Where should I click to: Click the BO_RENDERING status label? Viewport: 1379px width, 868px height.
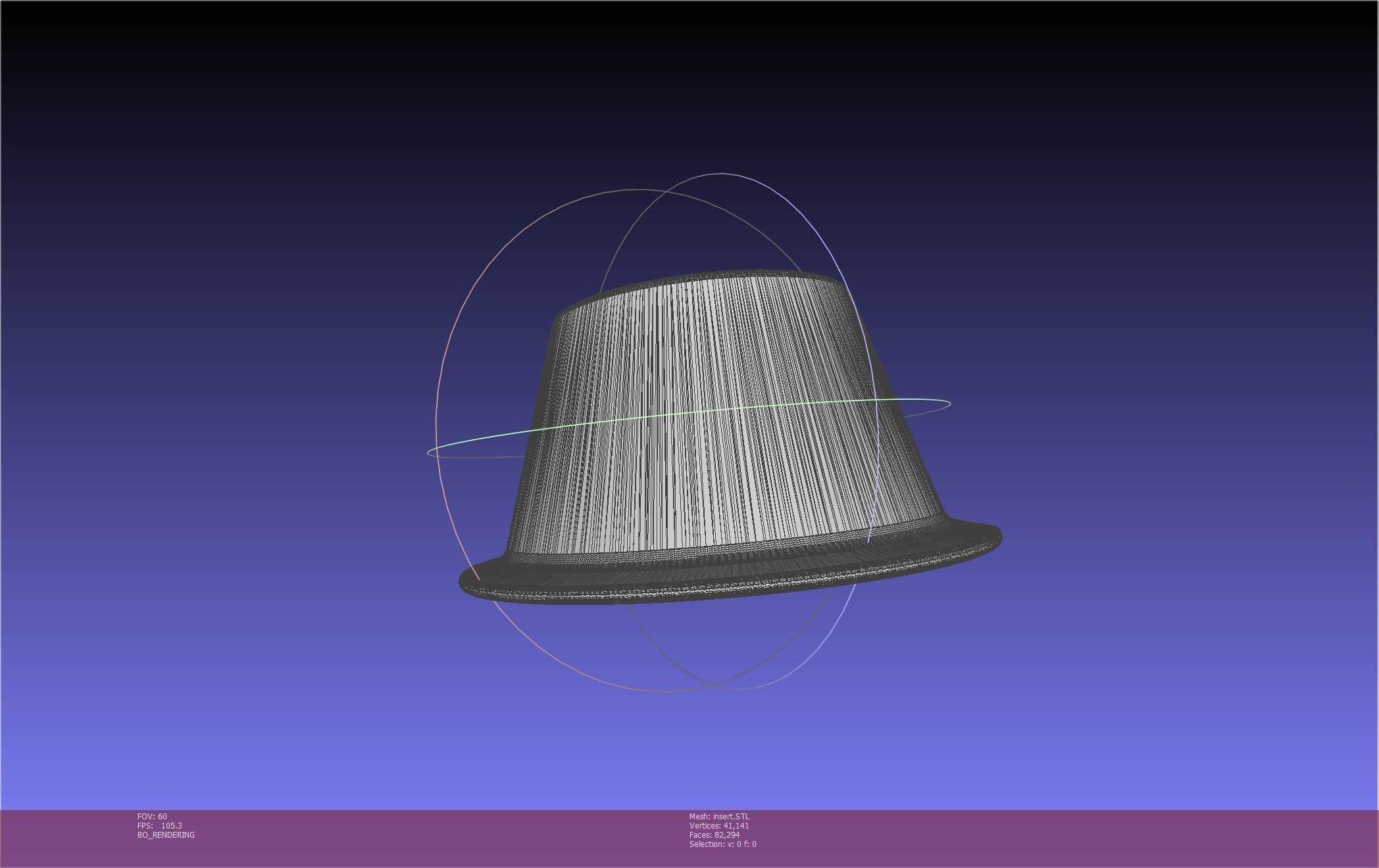[166, 834]
